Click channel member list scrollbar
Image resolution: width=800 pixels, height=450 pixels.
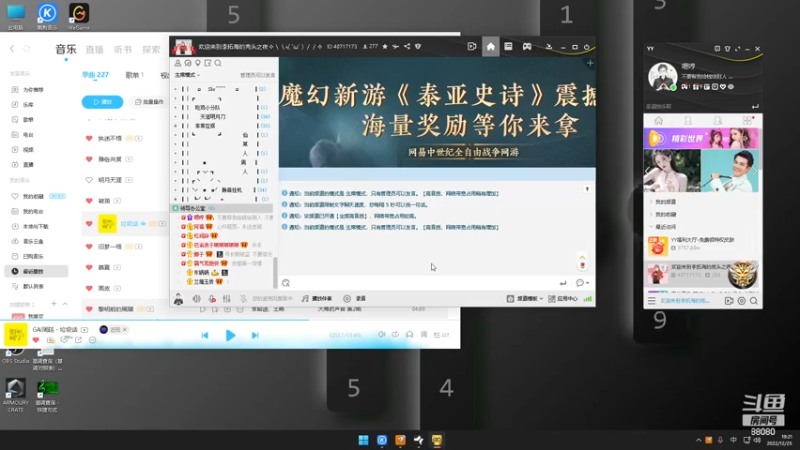click(276, 272)
